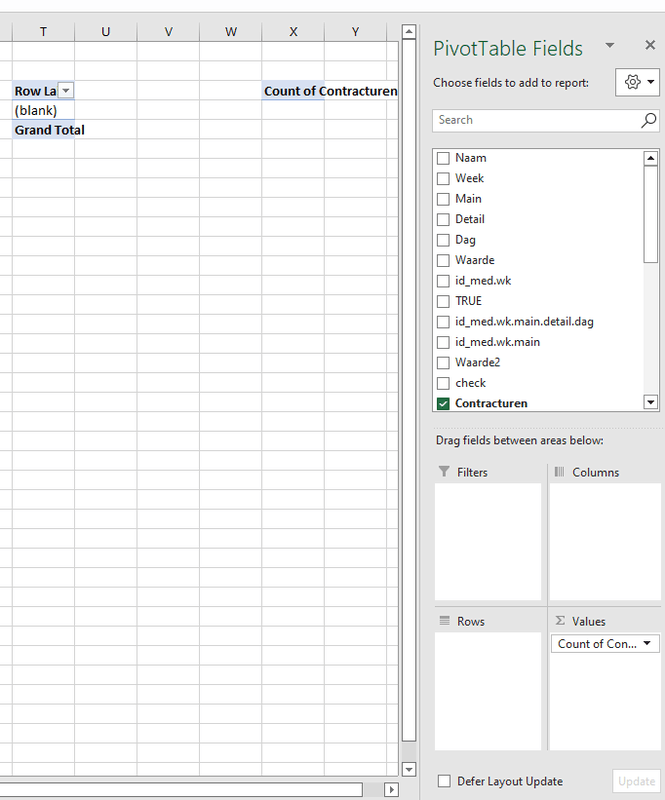Uncheck the Contracturen field

(x=443, y=404)
